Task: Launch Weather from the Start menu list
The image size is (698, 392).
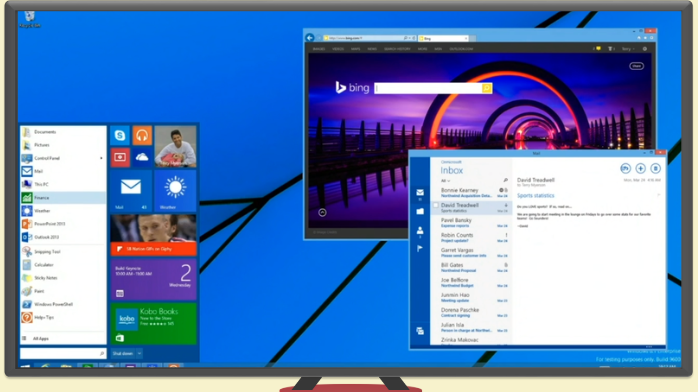Action: coord(63,211)
